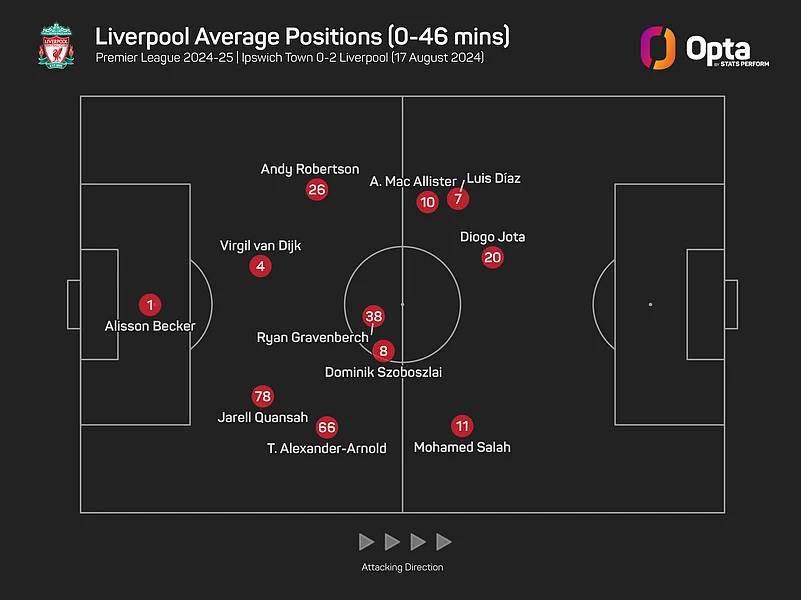This screenshot has width=801, height=600.
Task: Click Szoboszlai's number 8 marker
Action: pyautogui.click(x=383, y=351)
